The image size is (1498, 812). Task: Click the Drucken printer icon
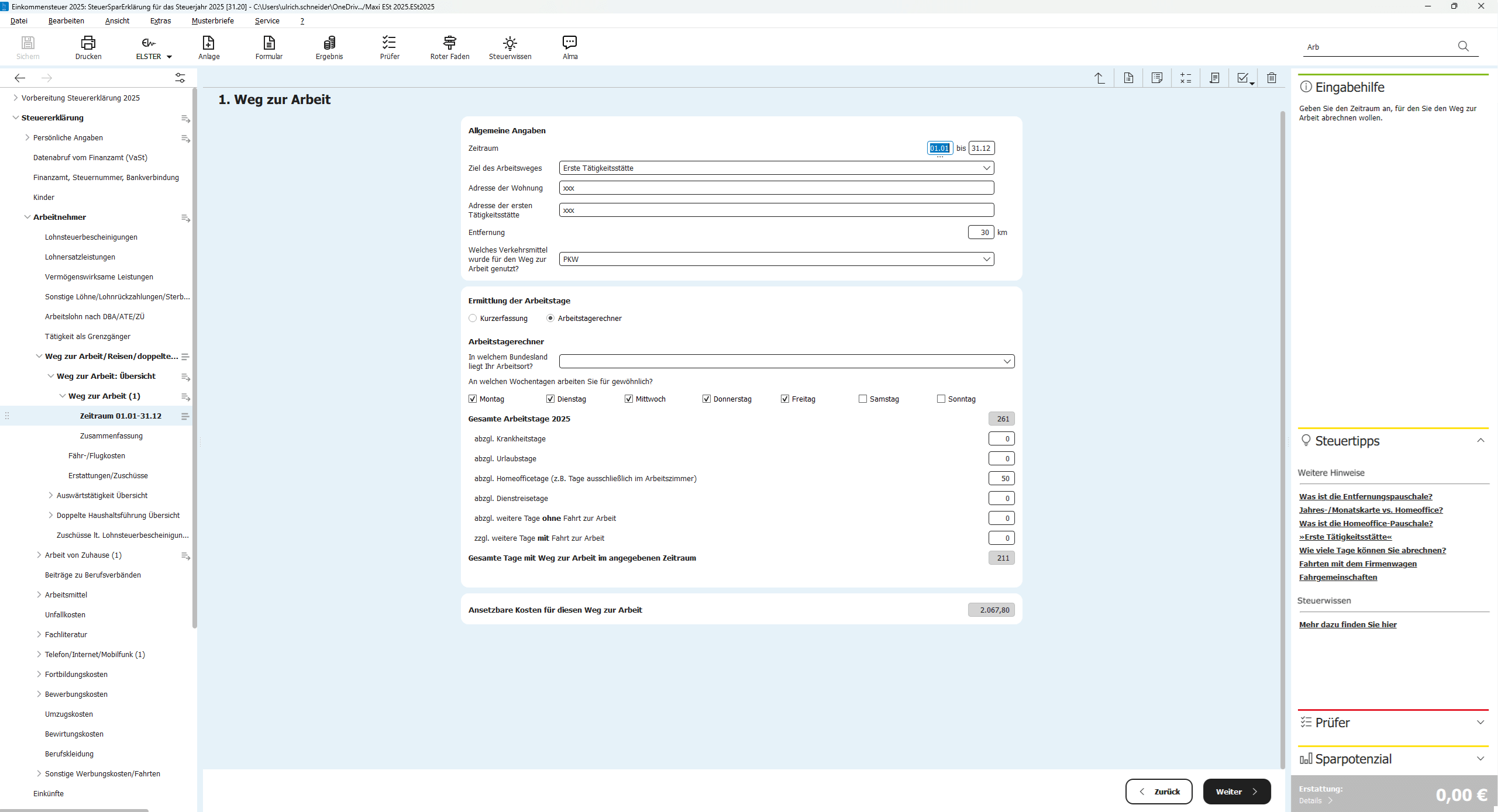[88, 43]
